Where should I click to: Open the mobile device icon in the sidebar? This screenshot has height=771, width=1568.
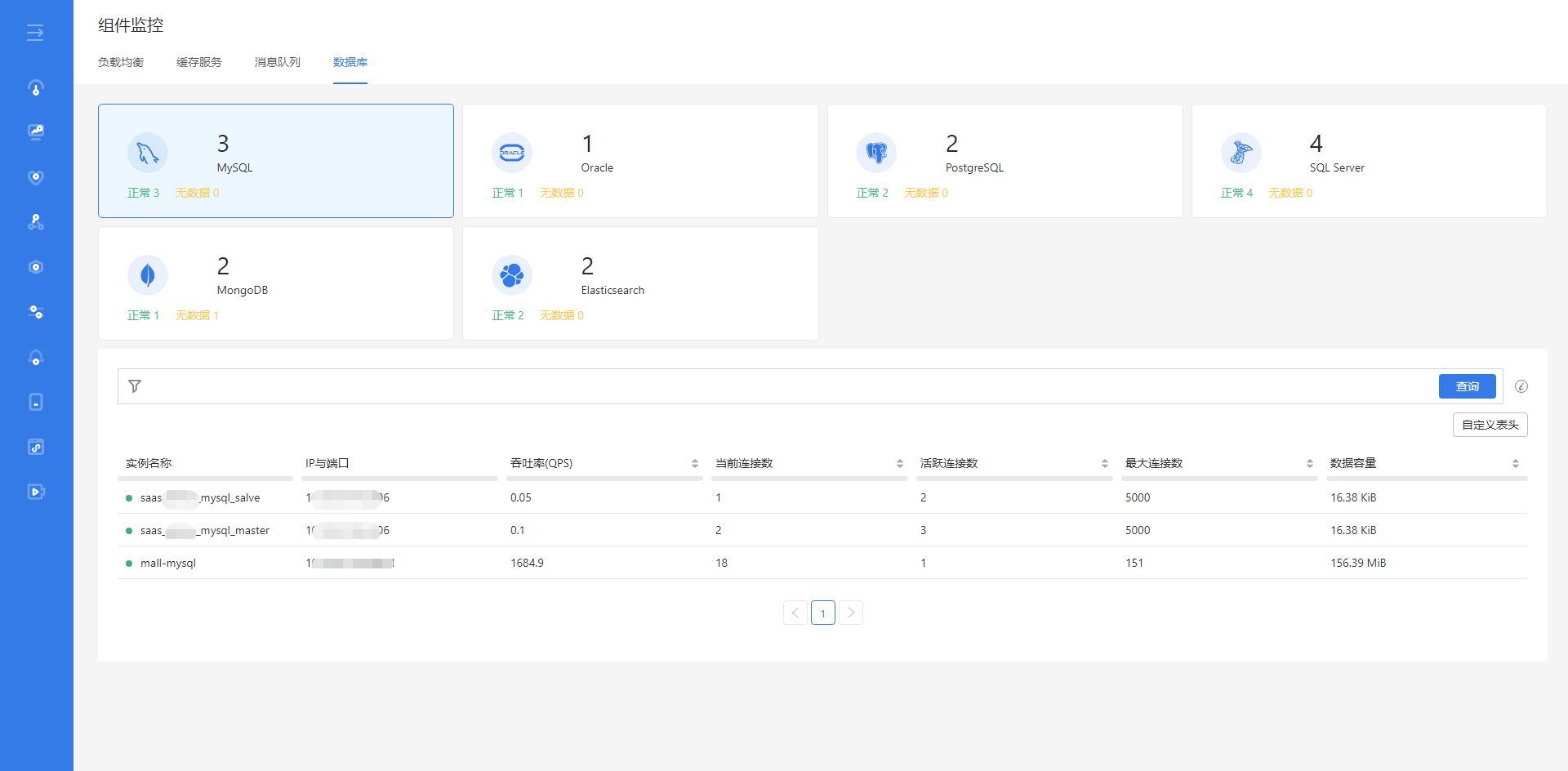36,402
